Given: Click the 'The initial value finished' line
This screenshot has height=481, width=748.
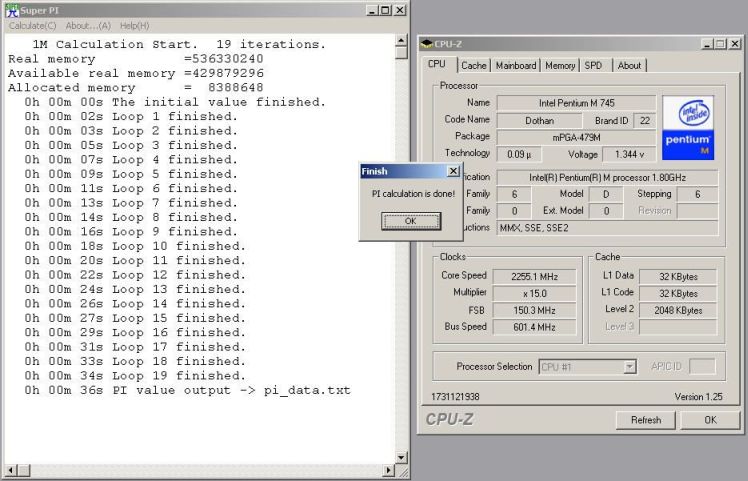Looking at the screenshot, I should point(175,102).
